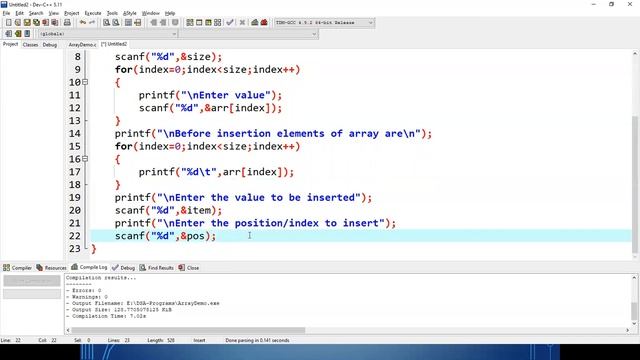Switch to the Debug sidebar tab
This screenshot has height=360, width=640.
[50, 44]
